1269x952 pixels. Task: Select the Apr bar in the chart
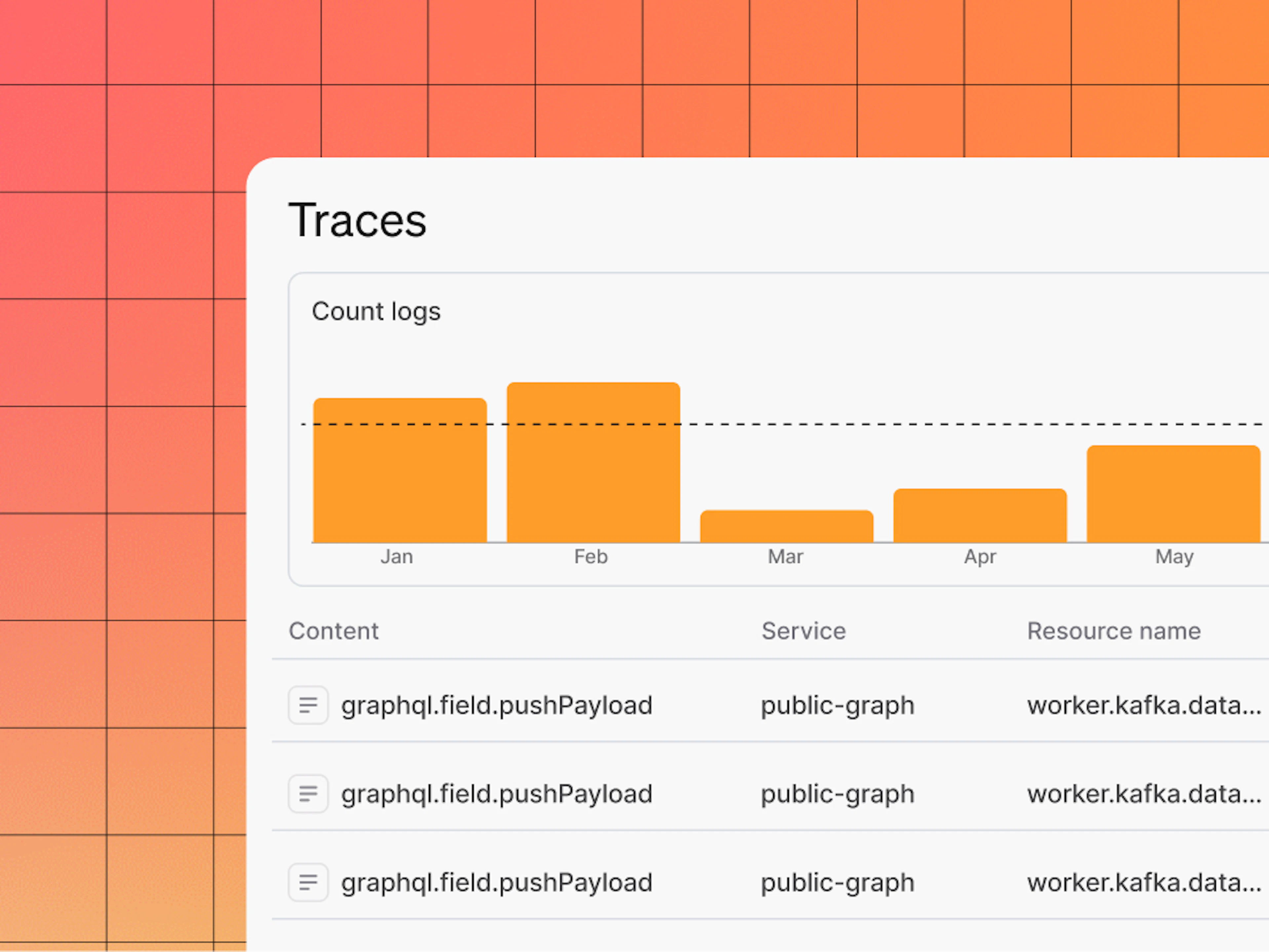click(x=980, y=516)
